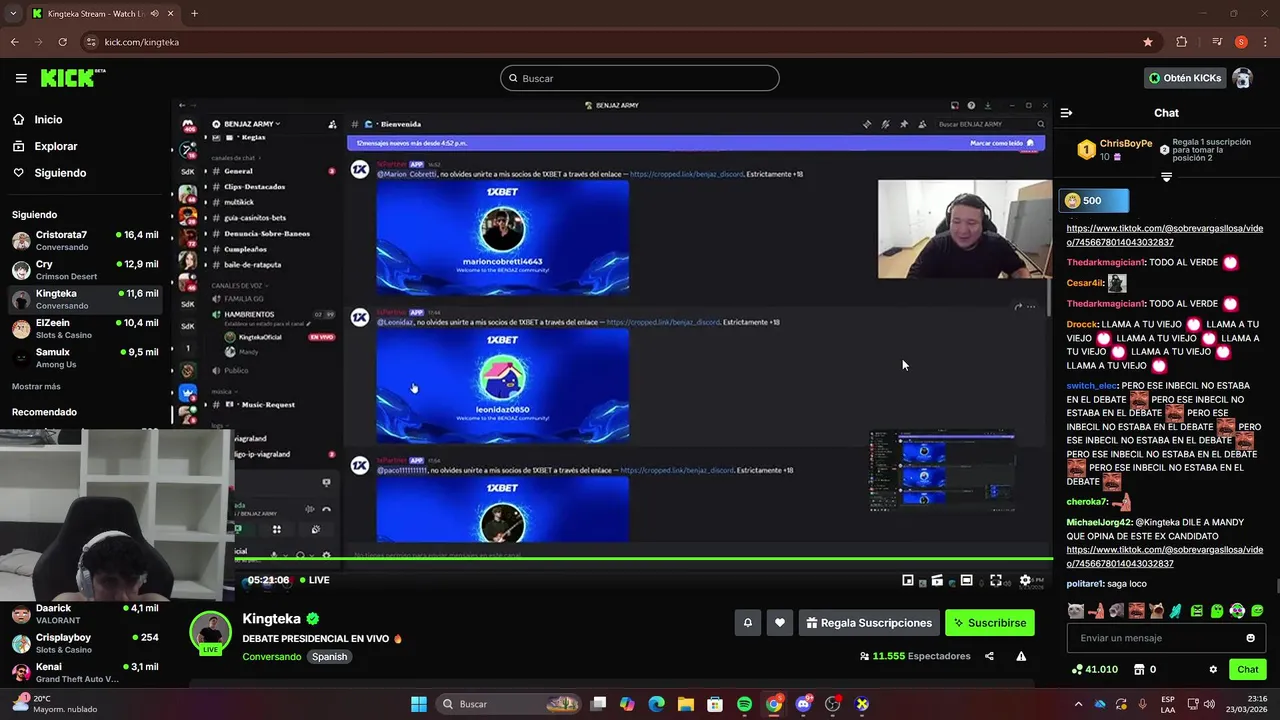Open Daarick recommended channel
The width and height of the screenshot is (1280, 720).
(x=85, y=613)
